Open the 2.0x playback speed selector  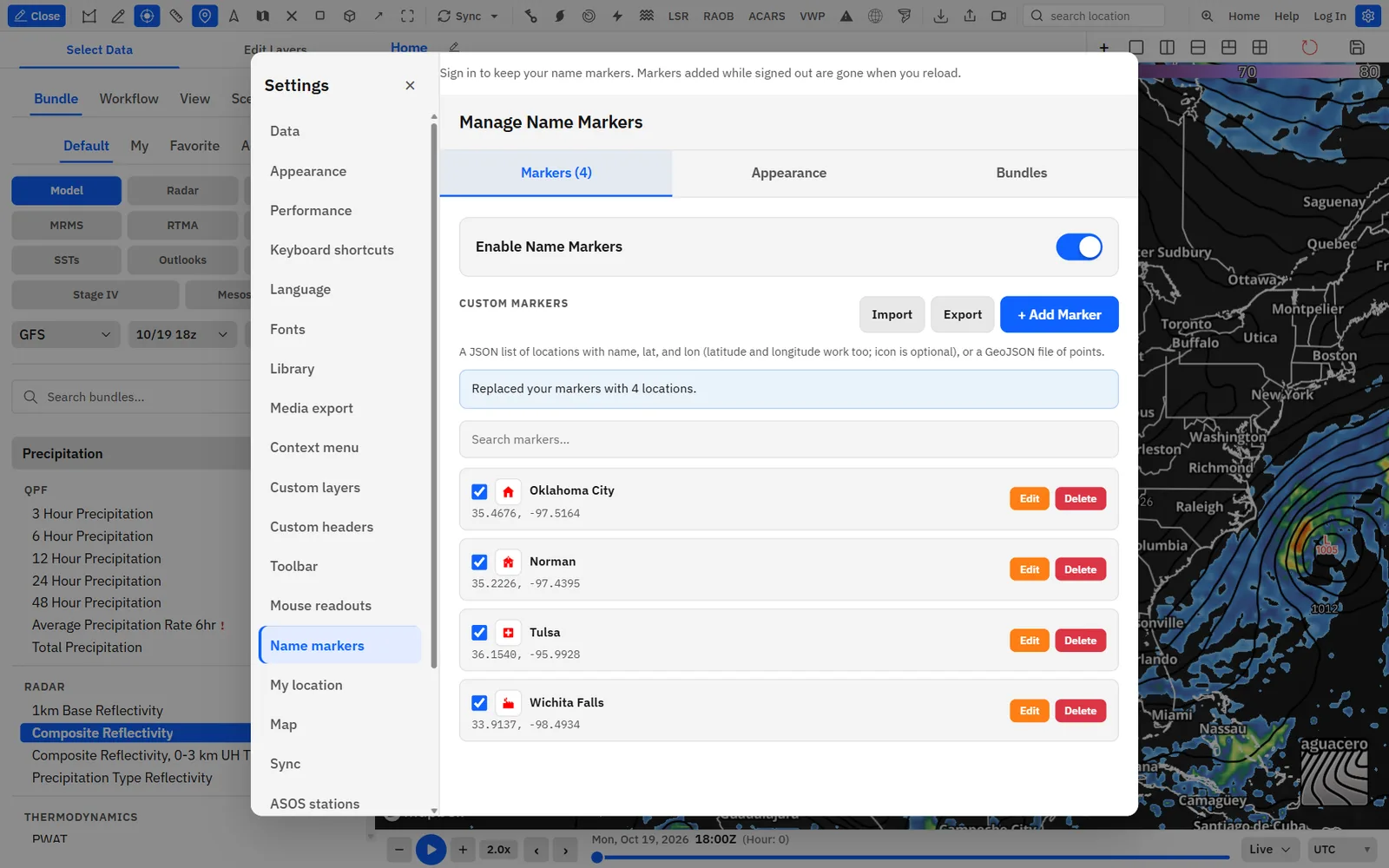(498, 850)
